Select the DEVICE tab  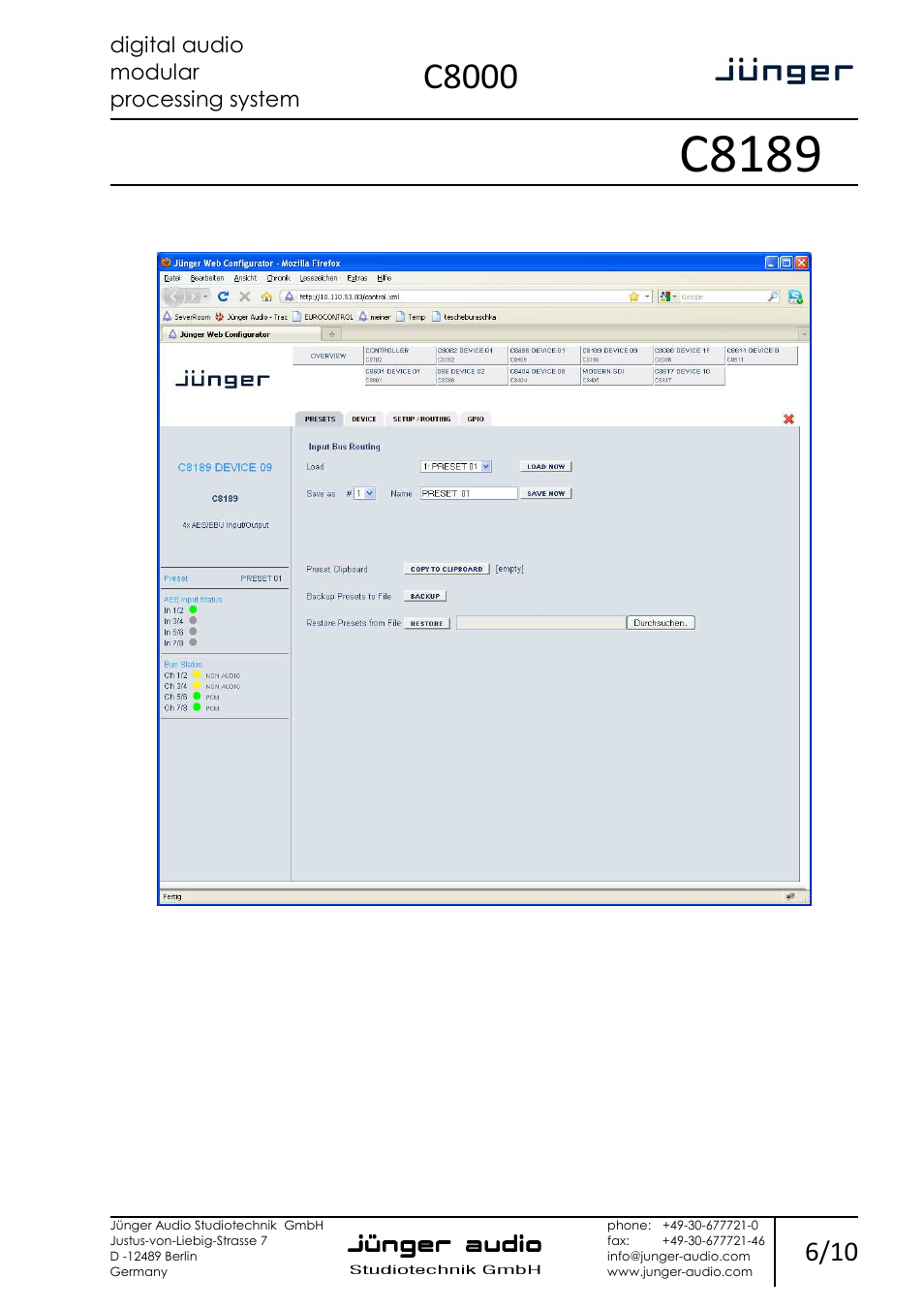click(363, 420)
